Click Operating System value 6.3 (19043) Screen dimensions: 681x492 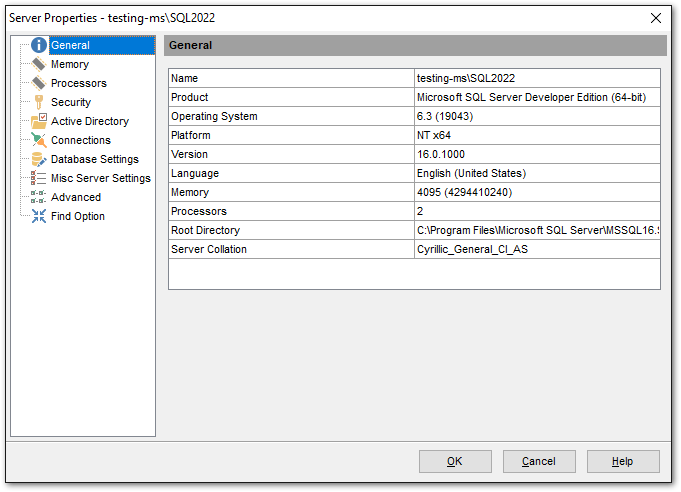tap(537, 116)
